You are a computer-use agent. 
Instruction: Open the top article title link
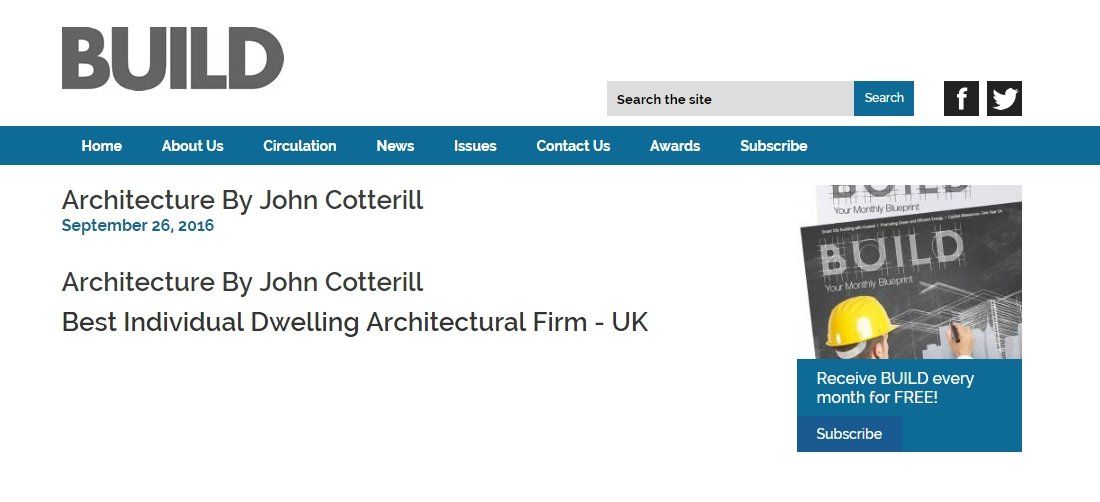tap(242, 200)
